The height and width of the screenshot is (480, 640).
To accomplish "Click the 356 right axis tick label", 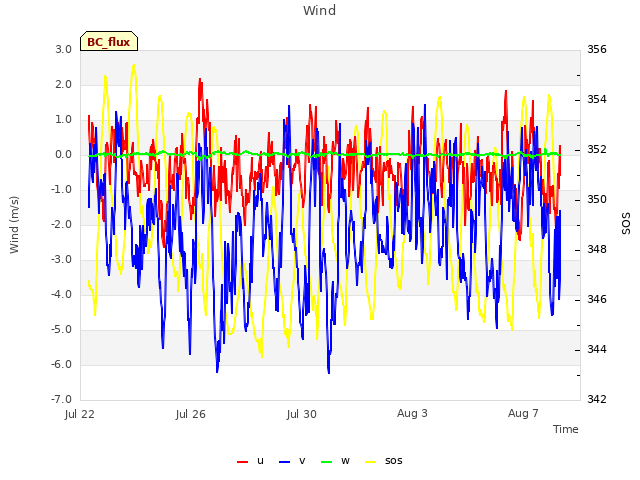I will click(x=597, y=49).
